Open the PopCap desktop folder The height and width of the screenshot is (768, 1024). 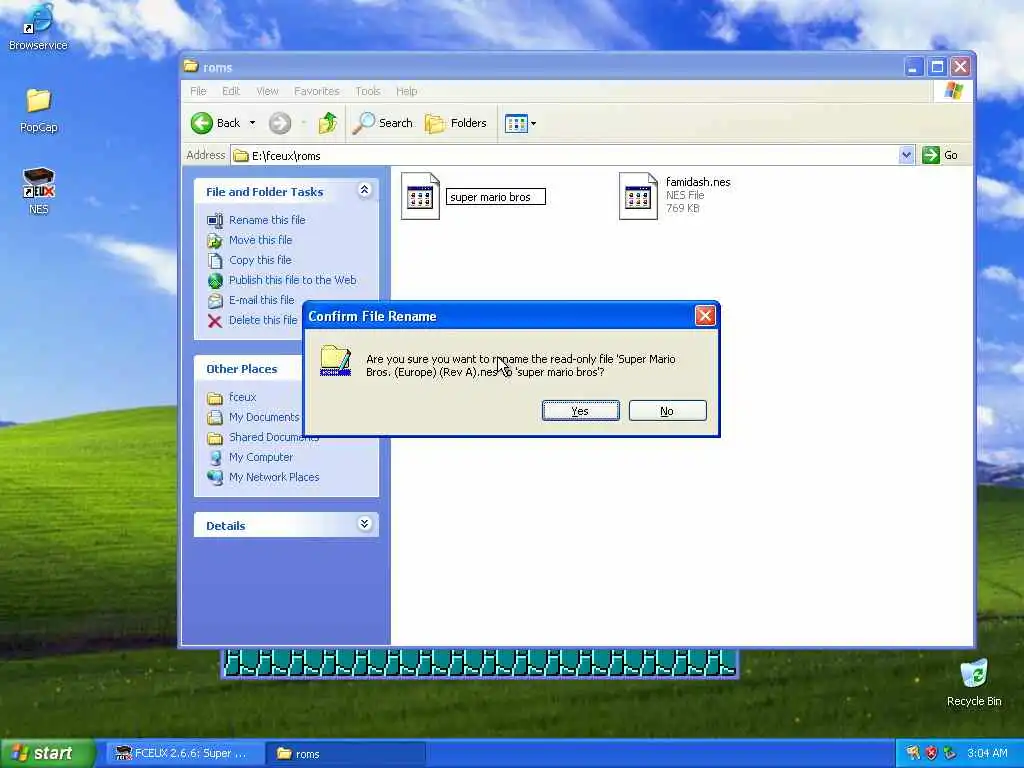[x=39, y=111]
